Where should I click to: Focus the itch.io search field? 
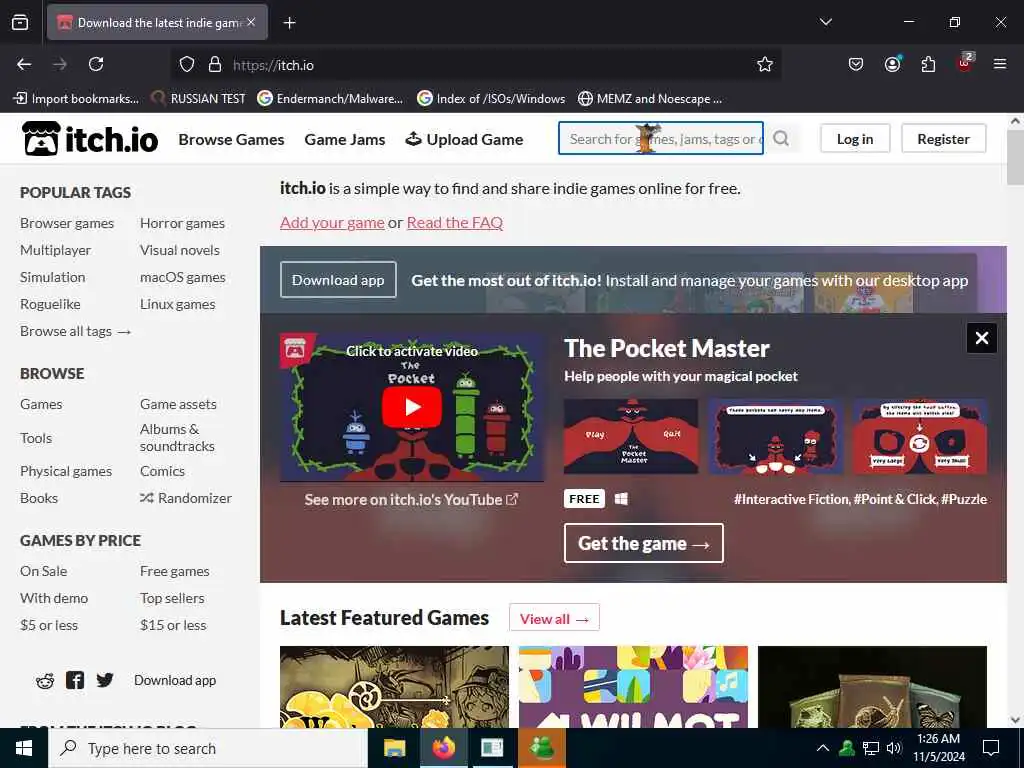(x=661, y=138)
